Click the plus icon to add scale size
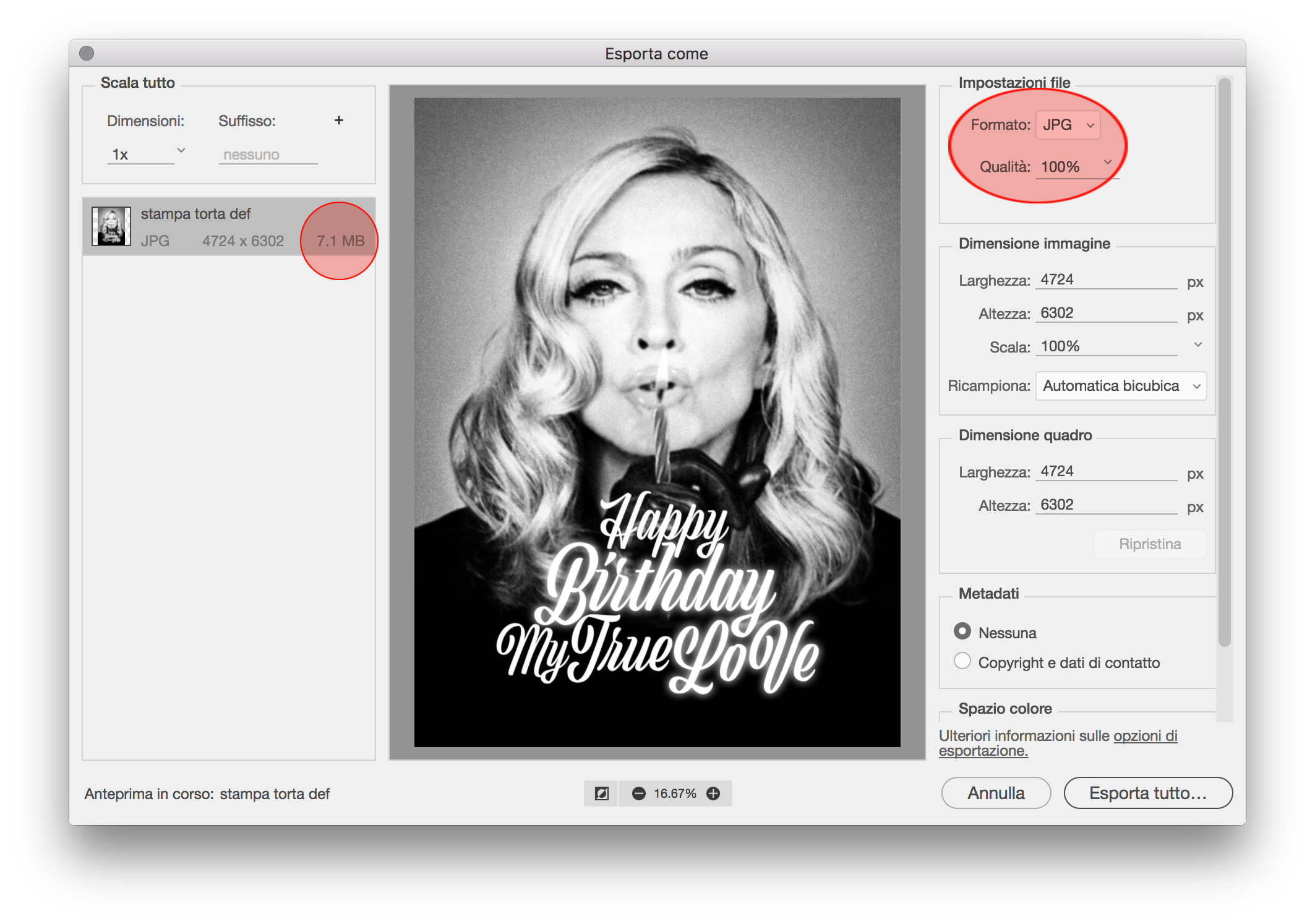 338,120
